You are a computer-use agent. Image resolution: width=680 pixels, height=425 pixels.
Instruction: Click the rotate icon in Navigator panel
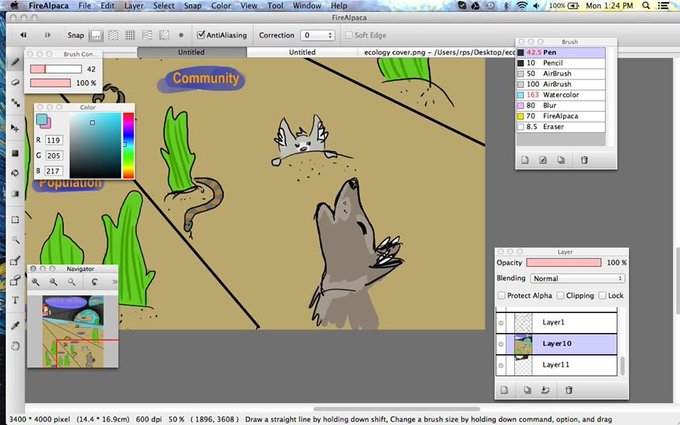[x=94, y=282]
